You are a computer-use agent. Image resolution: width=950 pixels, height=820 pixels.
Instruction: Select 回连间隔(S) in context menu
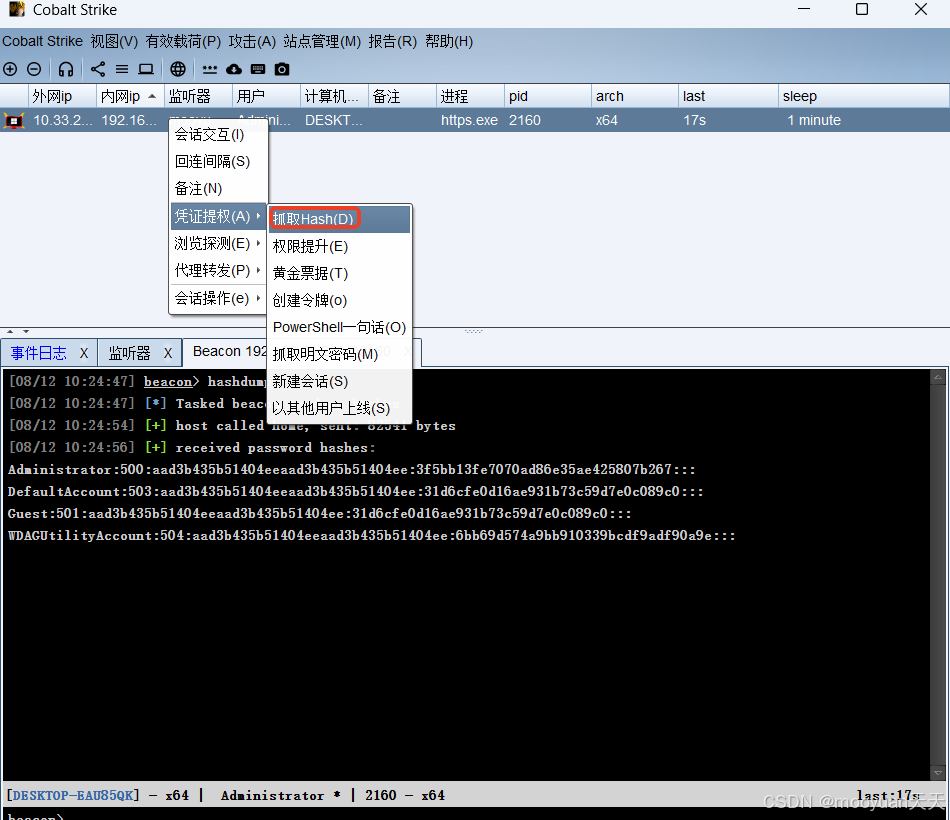(218, 162)
